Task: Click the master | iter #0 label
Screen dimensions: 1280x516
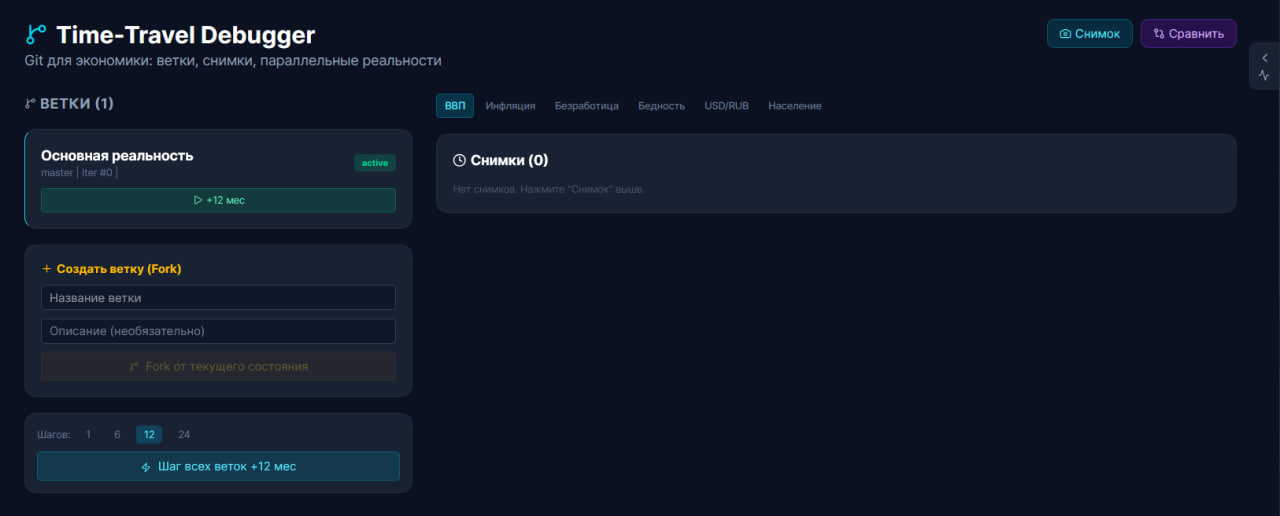Action: (x=79, y=173)
